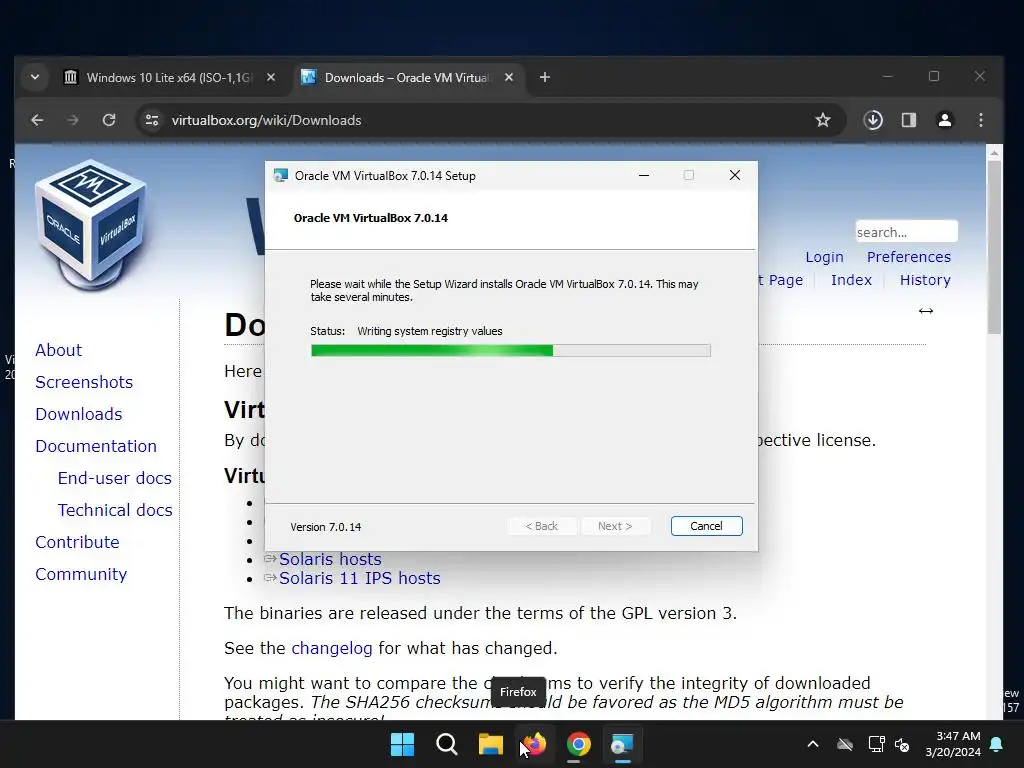Click the muted volume tray icon
Screen dimensions: 1024x768
[902, 744]
